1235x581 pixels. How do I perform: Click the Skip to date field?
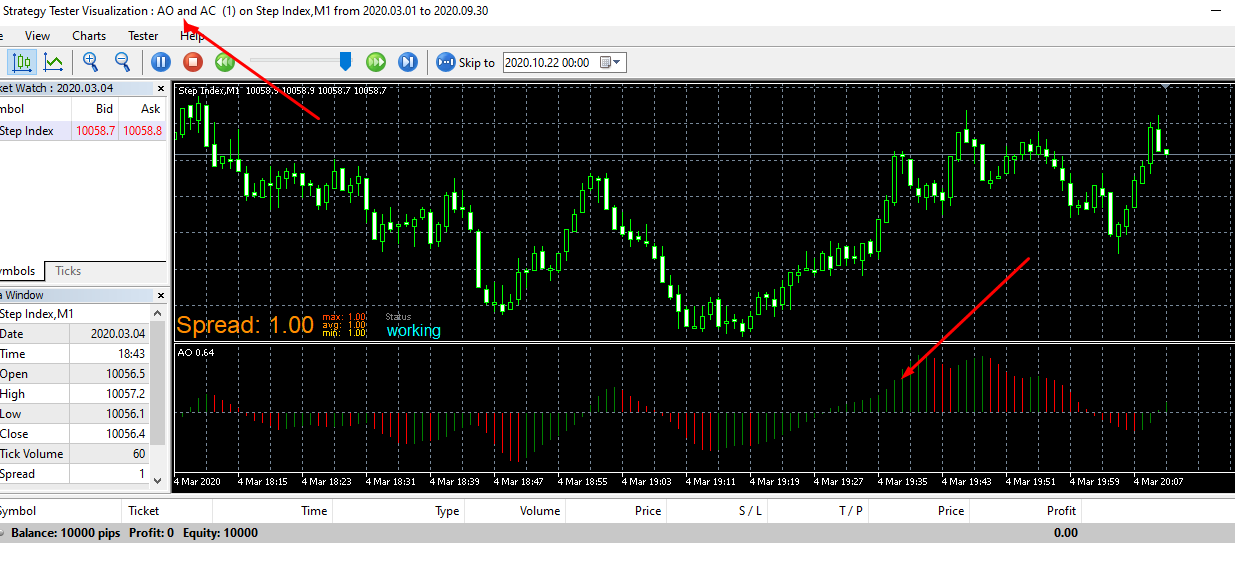[551, 62]
